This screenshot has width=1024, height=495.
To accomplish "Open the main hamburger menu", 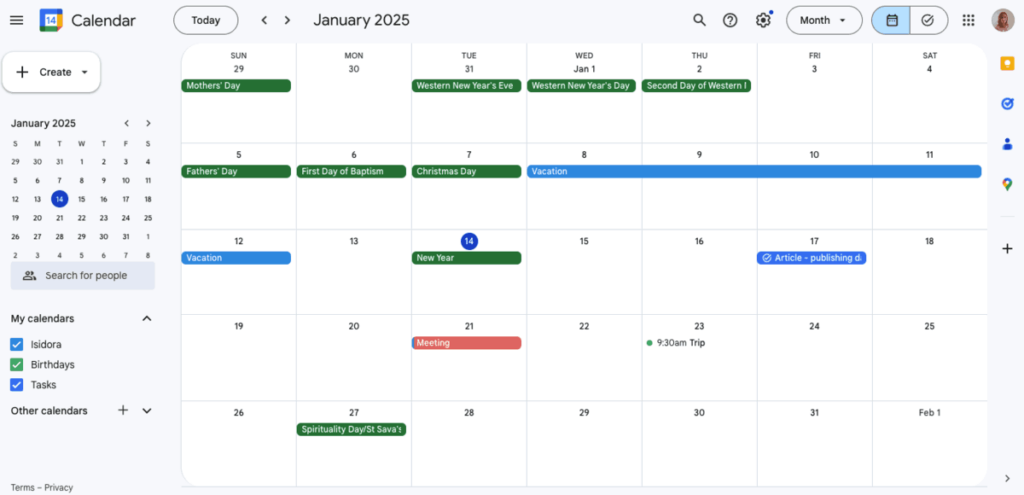I will [x=16, y=20].
